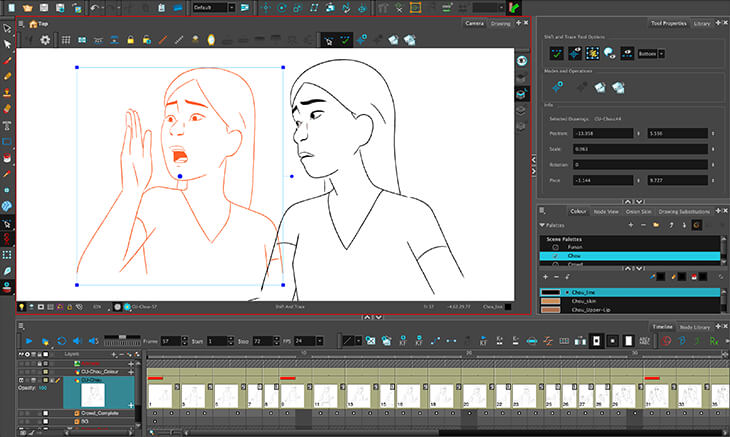Select the Translate tool in the top toolbar
This screenshot has width=730, height=437.
(x=266, y=8)
